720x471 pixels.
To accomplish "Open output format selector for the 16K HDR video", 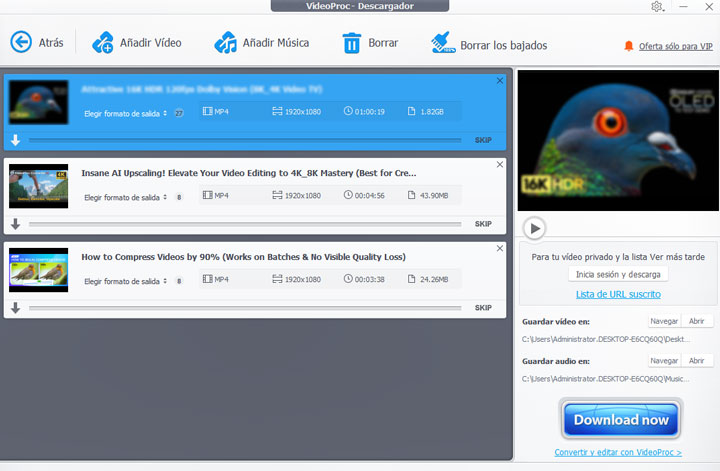I will (125, 113).
